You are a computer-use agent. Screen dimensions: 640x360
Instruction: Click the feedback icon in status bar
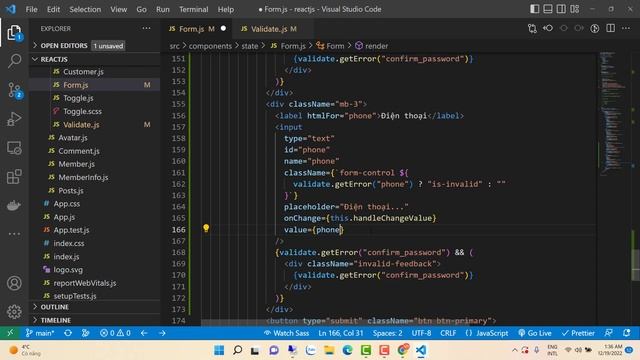click(609, 333)
